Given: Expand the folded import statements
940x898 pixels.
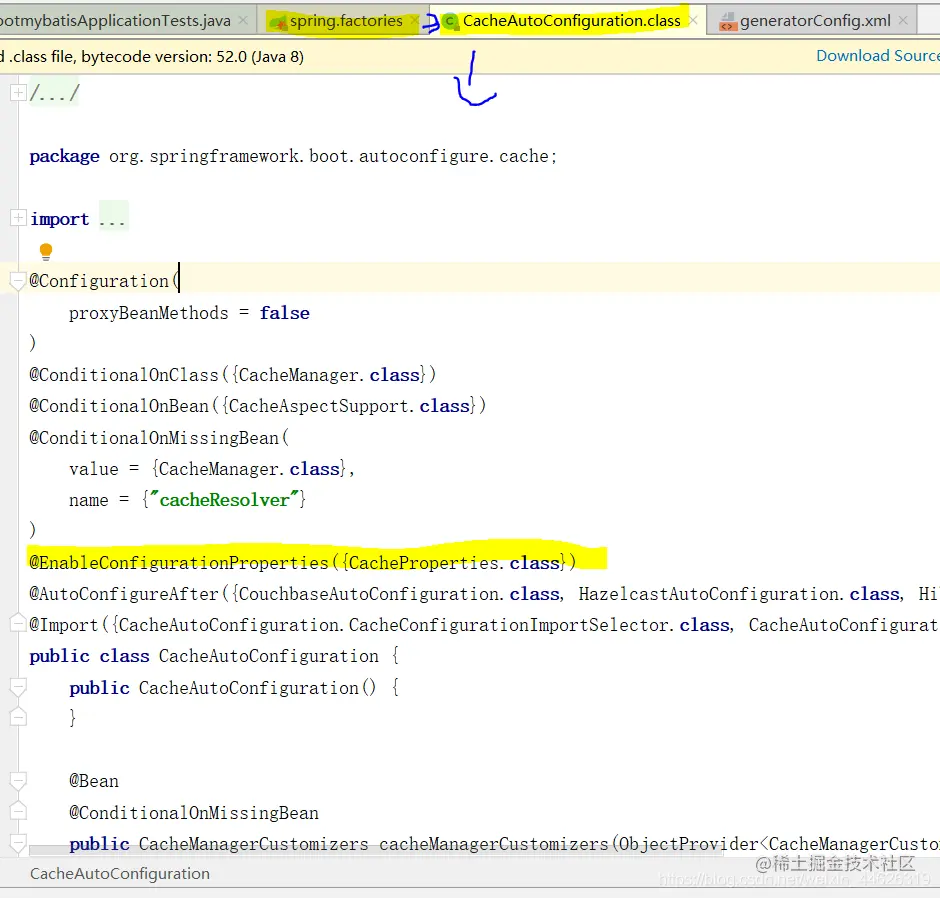Looking at the screenshot, I should 18,218.
